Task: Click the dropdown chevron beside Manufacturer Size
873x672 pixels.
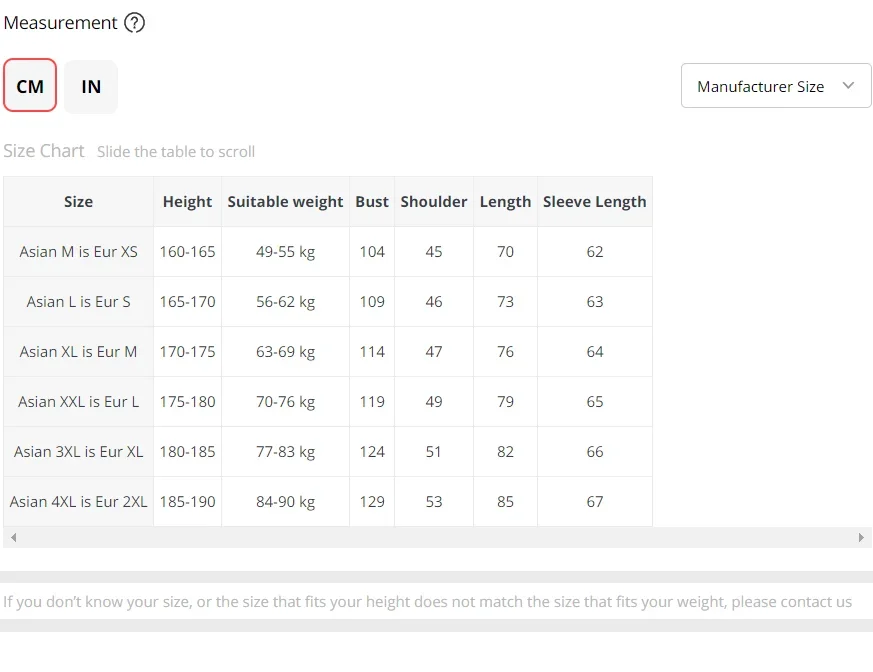Action: [x=848, y=86]
